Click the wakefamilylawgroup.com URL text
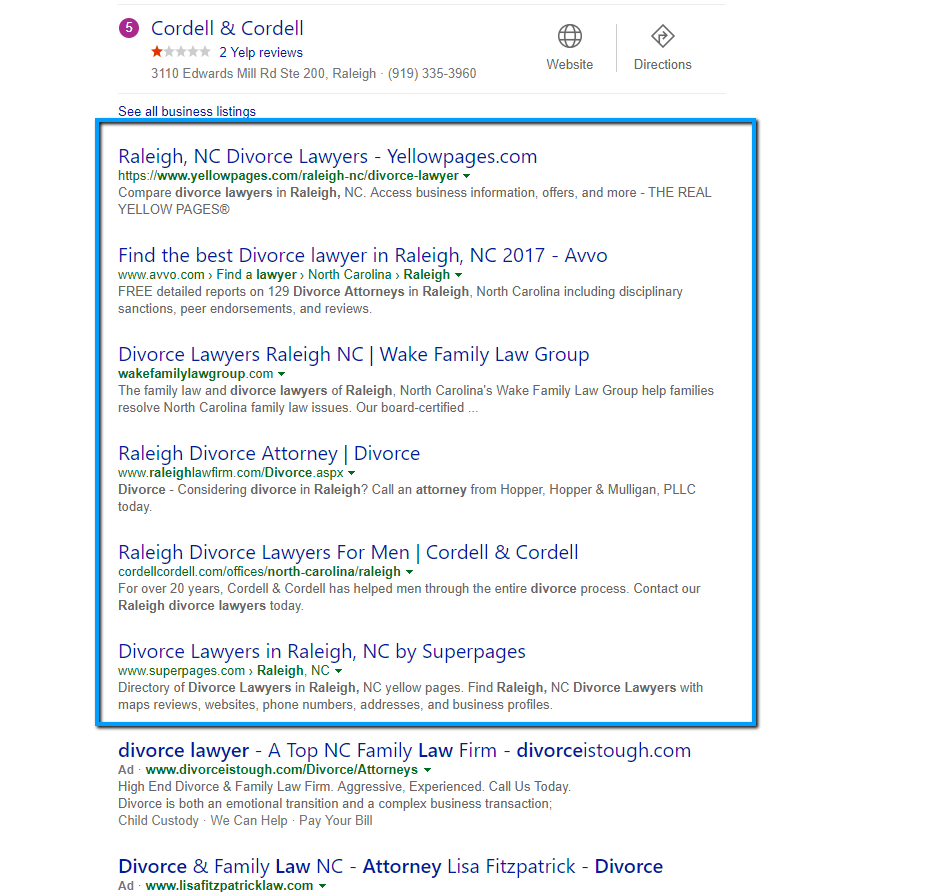 point(196,374)
